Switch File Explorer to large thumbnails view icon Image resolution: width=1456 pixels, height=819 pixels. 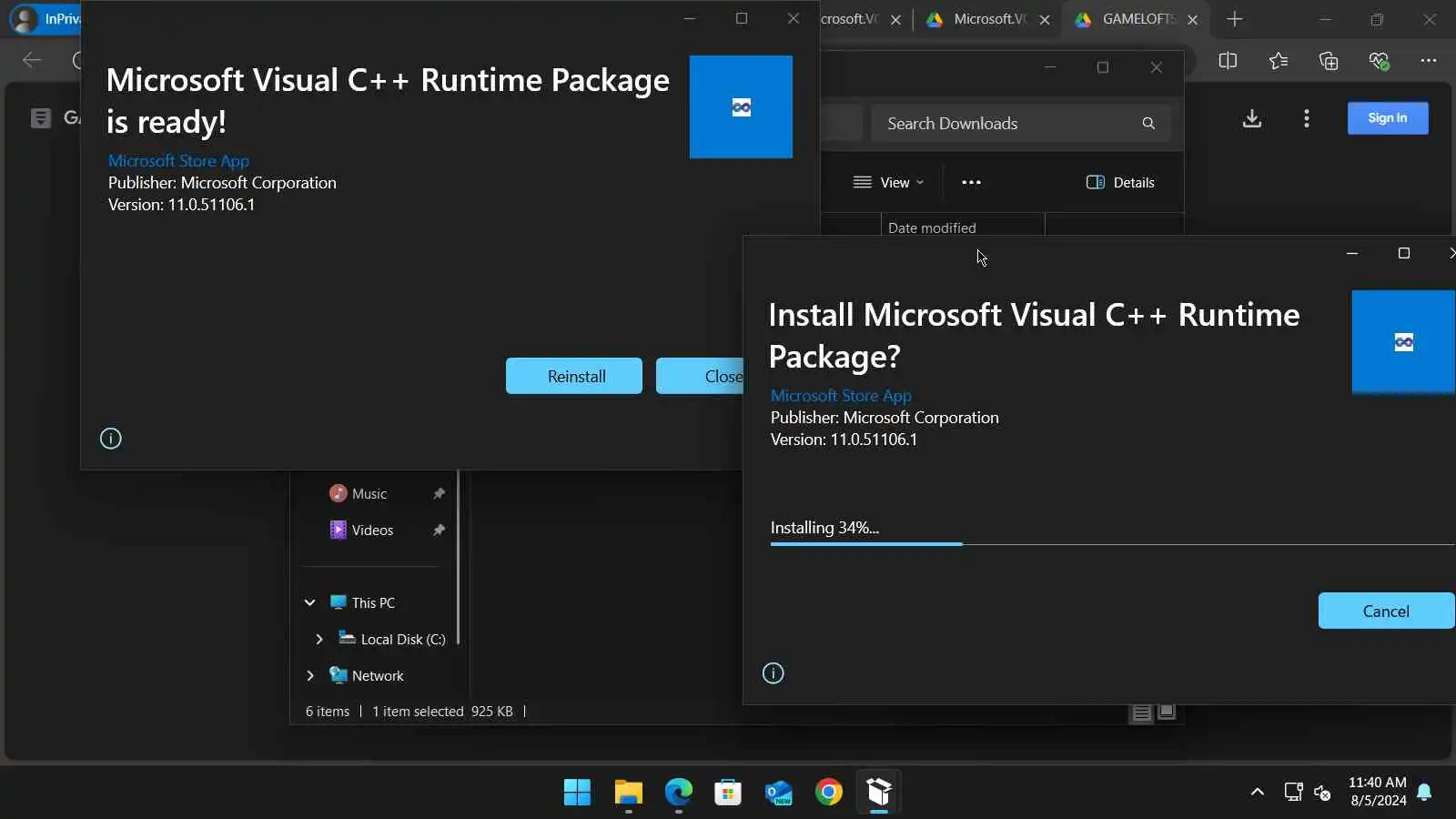(1167, 713)
